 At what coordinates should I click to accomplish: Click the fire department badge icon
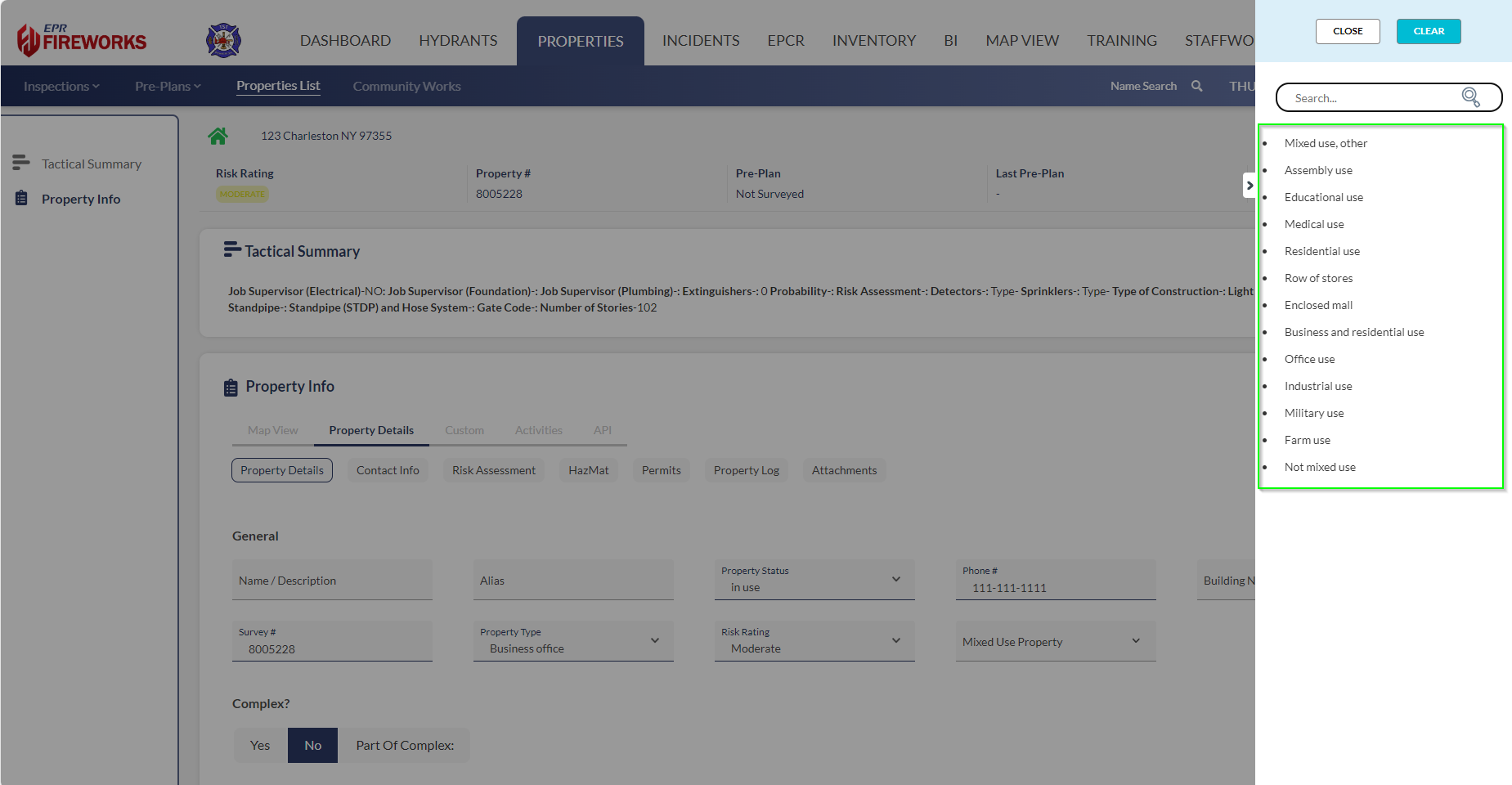[x=223, y=40]
